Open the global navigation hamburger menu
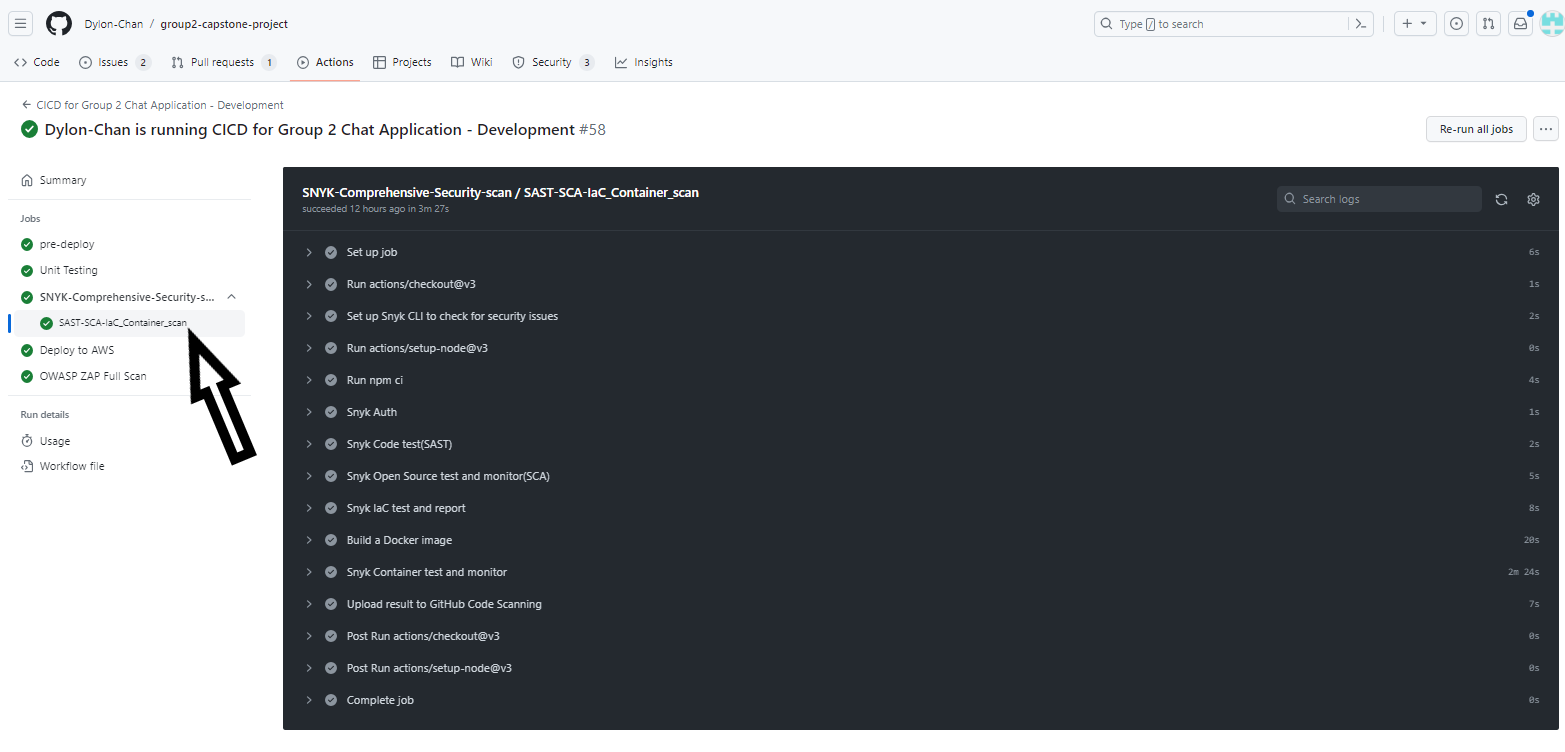The image size is (1565, 752). point(20,23)
